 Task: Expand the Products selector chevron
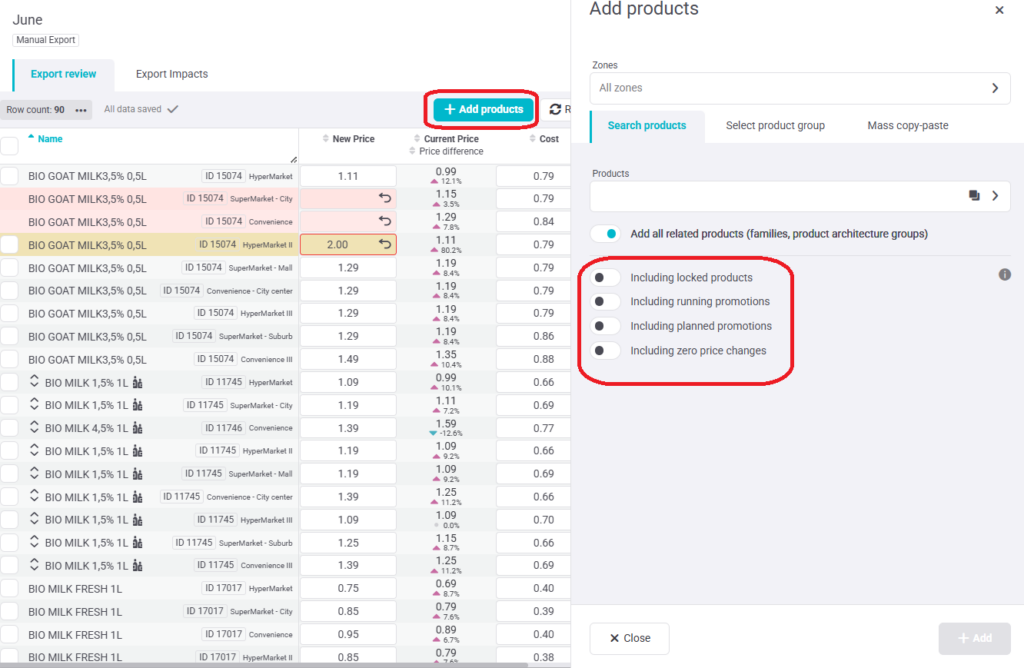tap(995, 196)
